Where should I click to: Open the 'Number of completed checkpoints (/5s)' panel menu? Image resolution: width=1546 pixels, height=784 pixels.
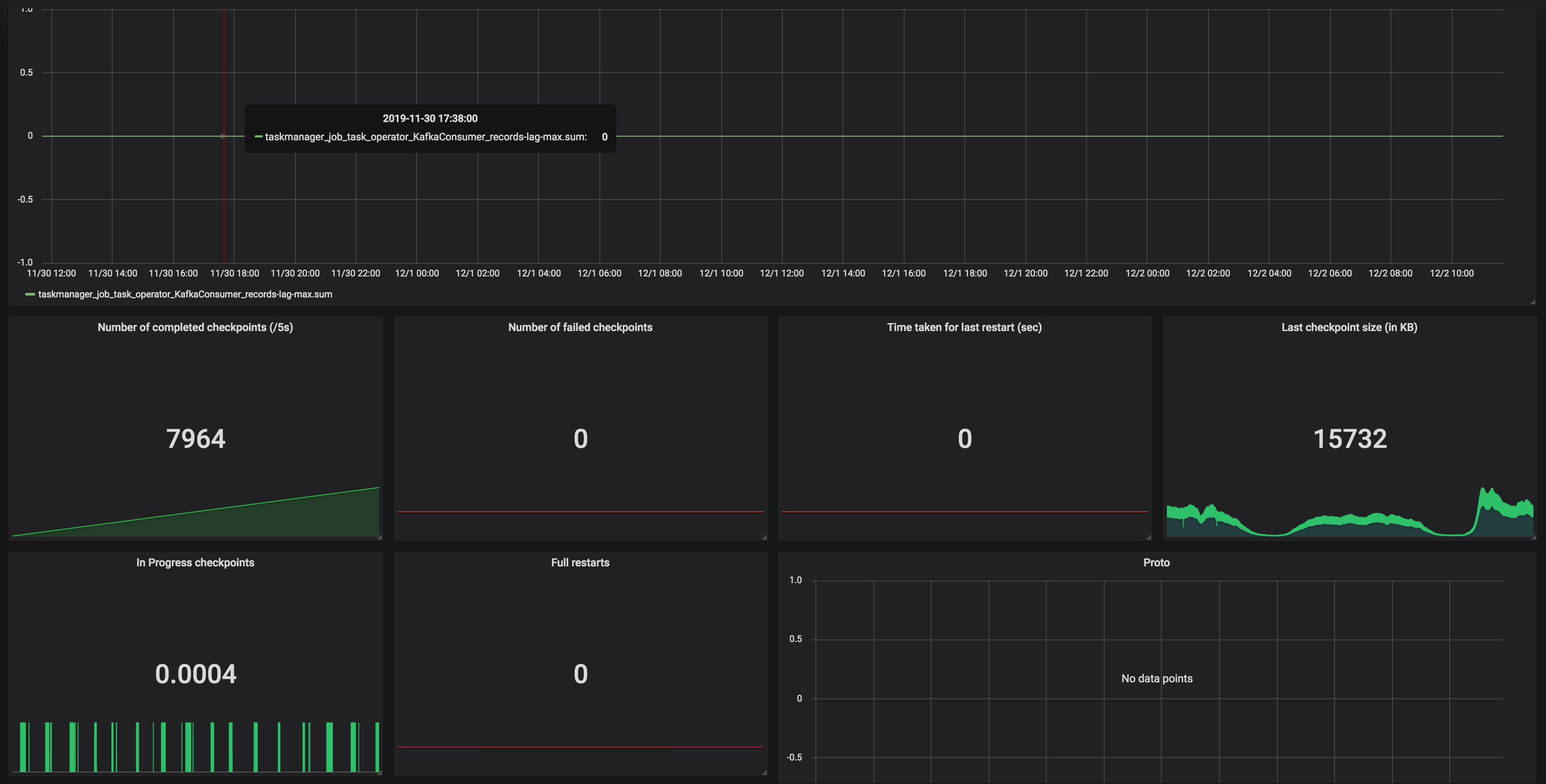[x=195, y=328]
